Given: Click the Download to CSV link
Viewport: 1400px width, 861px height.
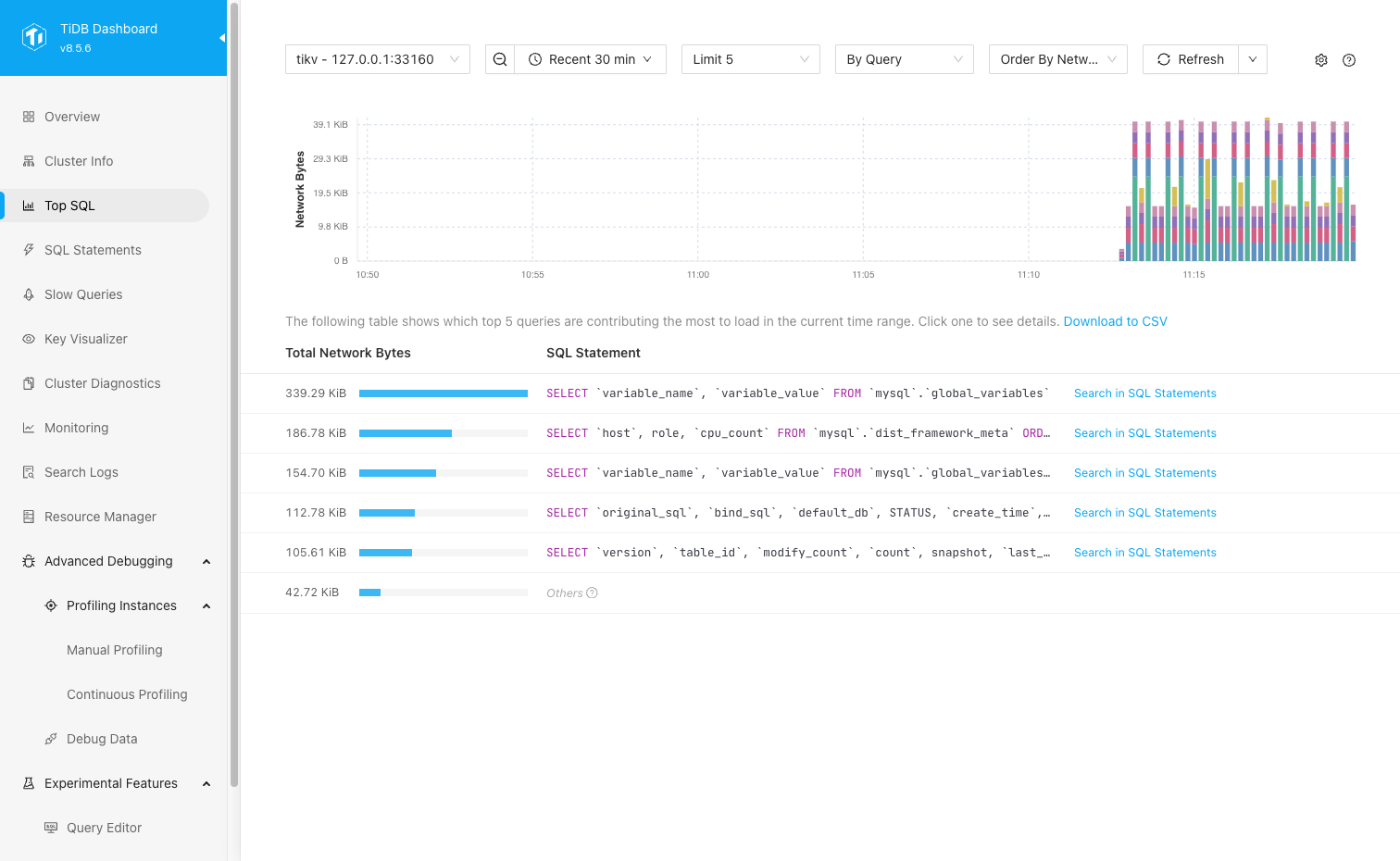Looking at the screenshot, I should coord(1115,321).
